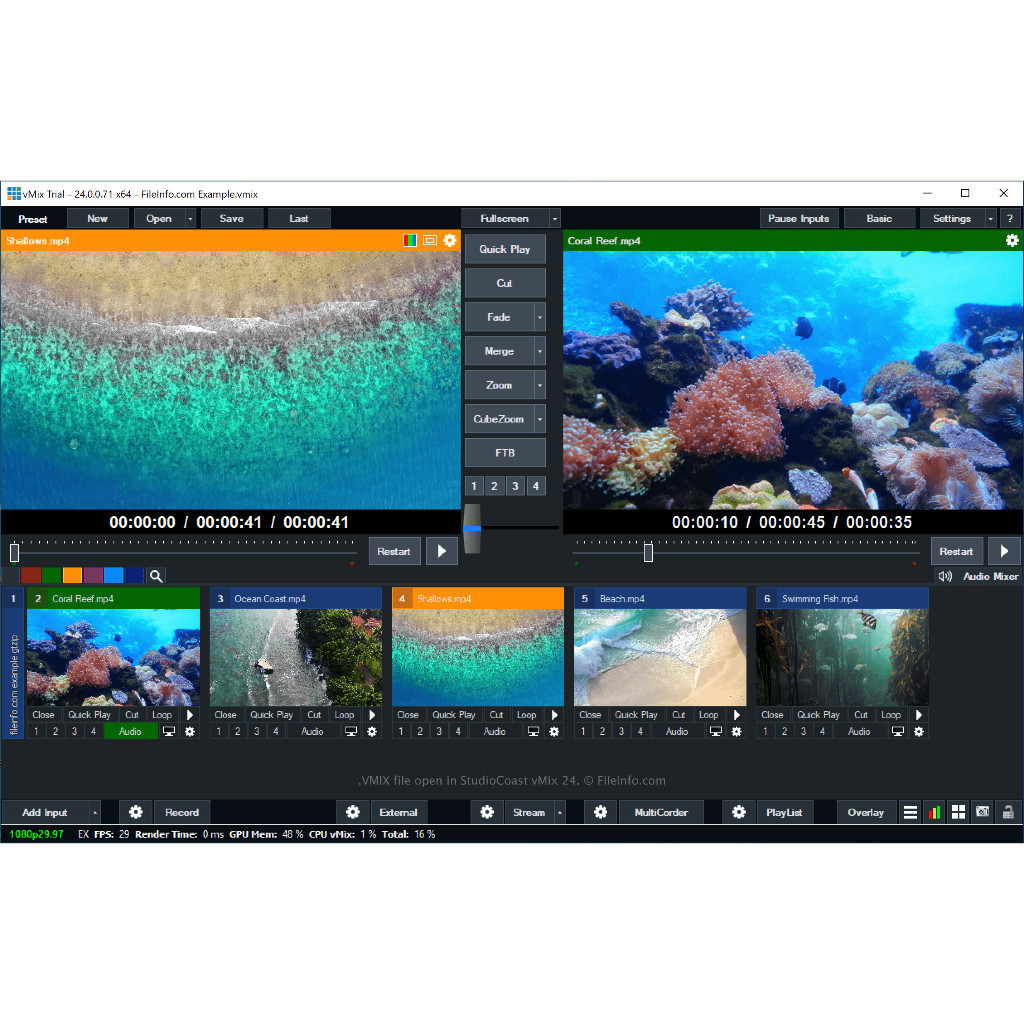Select the Beach.mp4 input thumbnail

point(660,657)
